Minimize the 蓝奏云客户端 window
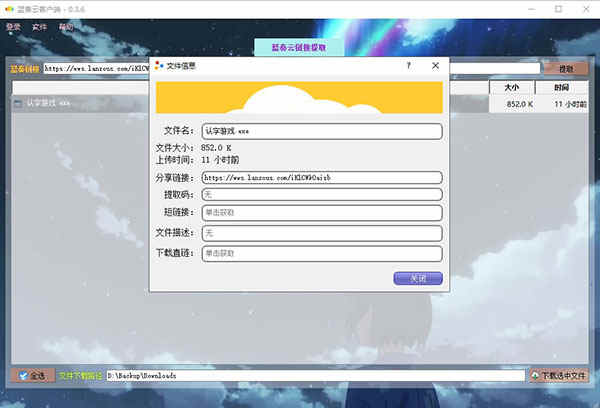600x408 pixels. click(x=532, y=9)
